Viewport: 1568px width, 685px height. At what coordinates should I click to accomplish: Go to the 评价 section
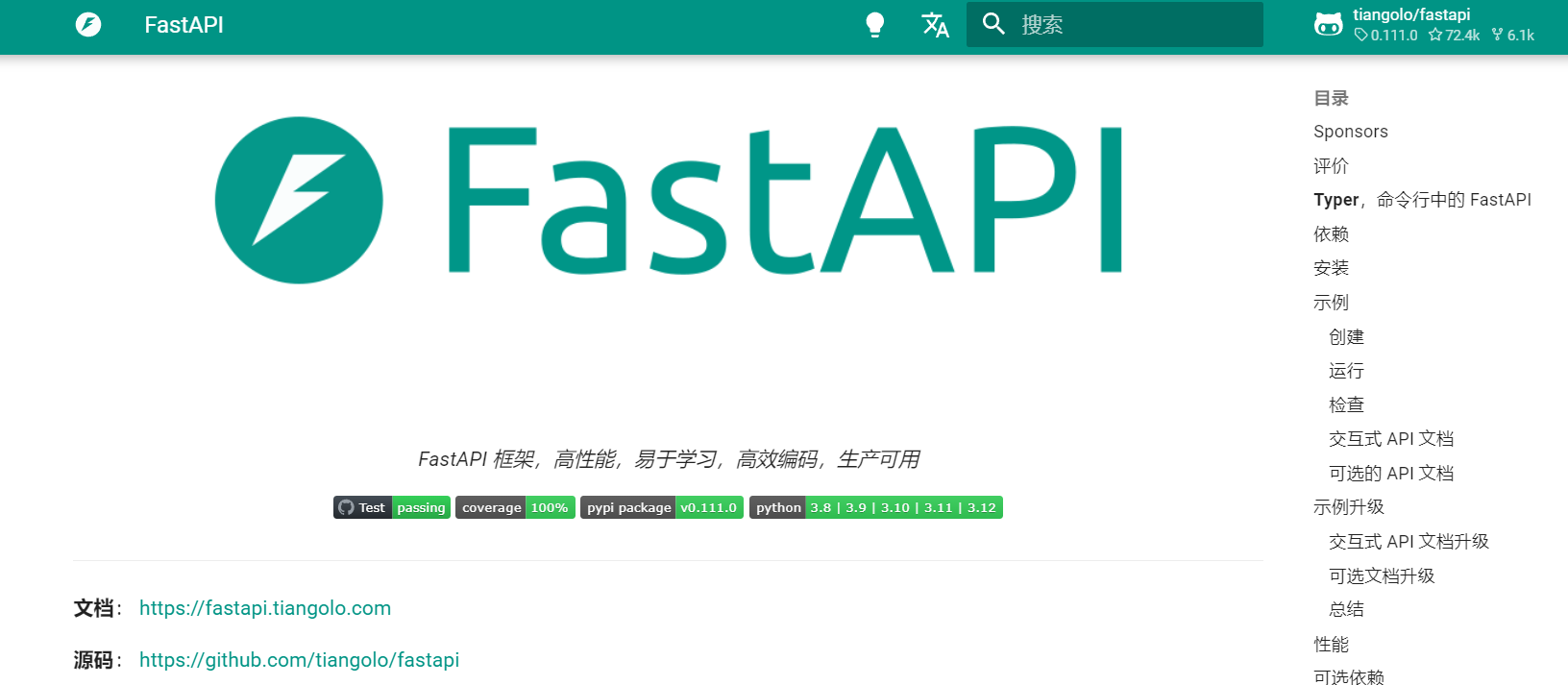(1331, 166)
